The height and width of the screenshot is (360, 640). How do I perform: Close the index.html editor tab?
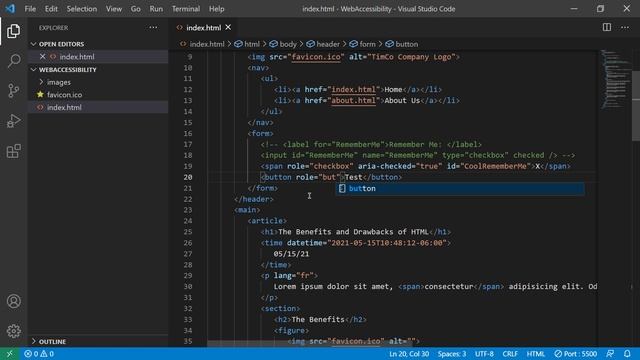[x=228, y=27]
